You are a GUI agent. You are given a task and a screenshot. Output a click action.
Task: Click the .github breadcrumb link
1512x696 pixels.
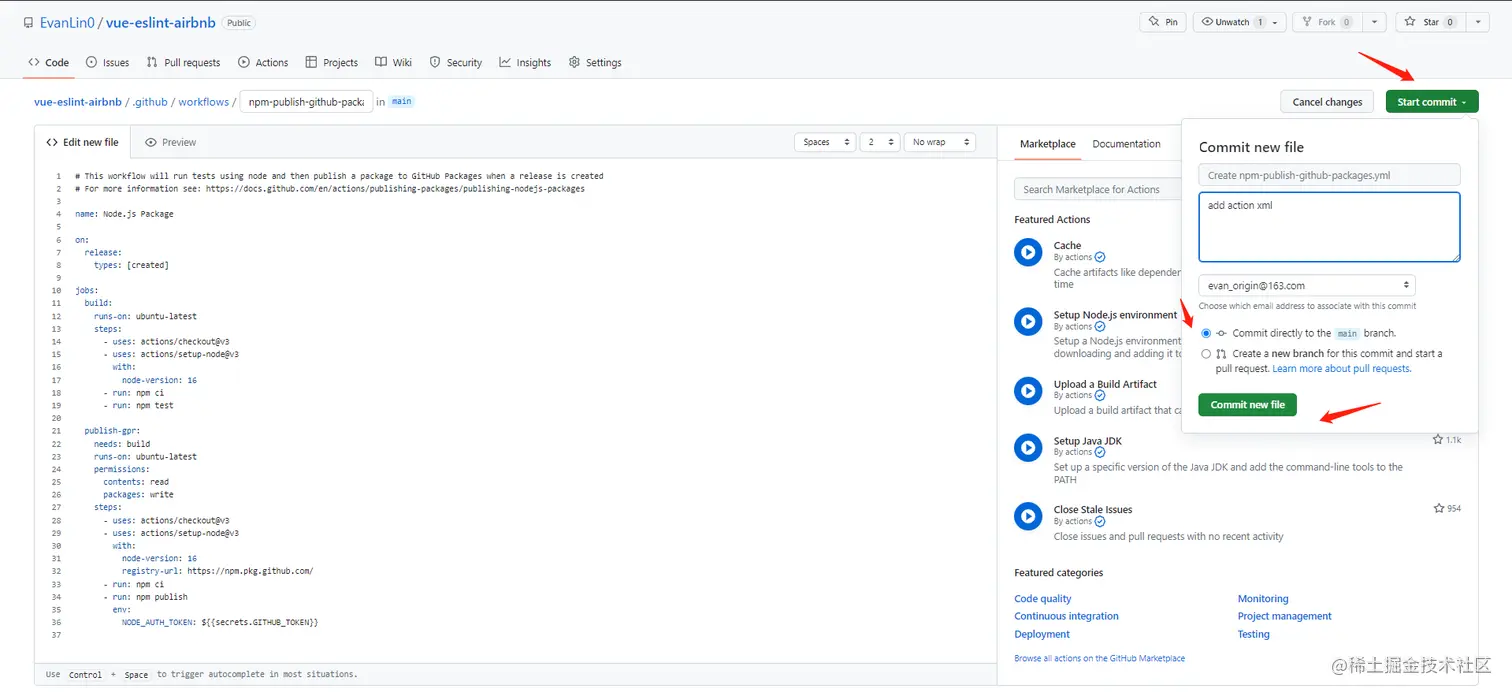150,102
